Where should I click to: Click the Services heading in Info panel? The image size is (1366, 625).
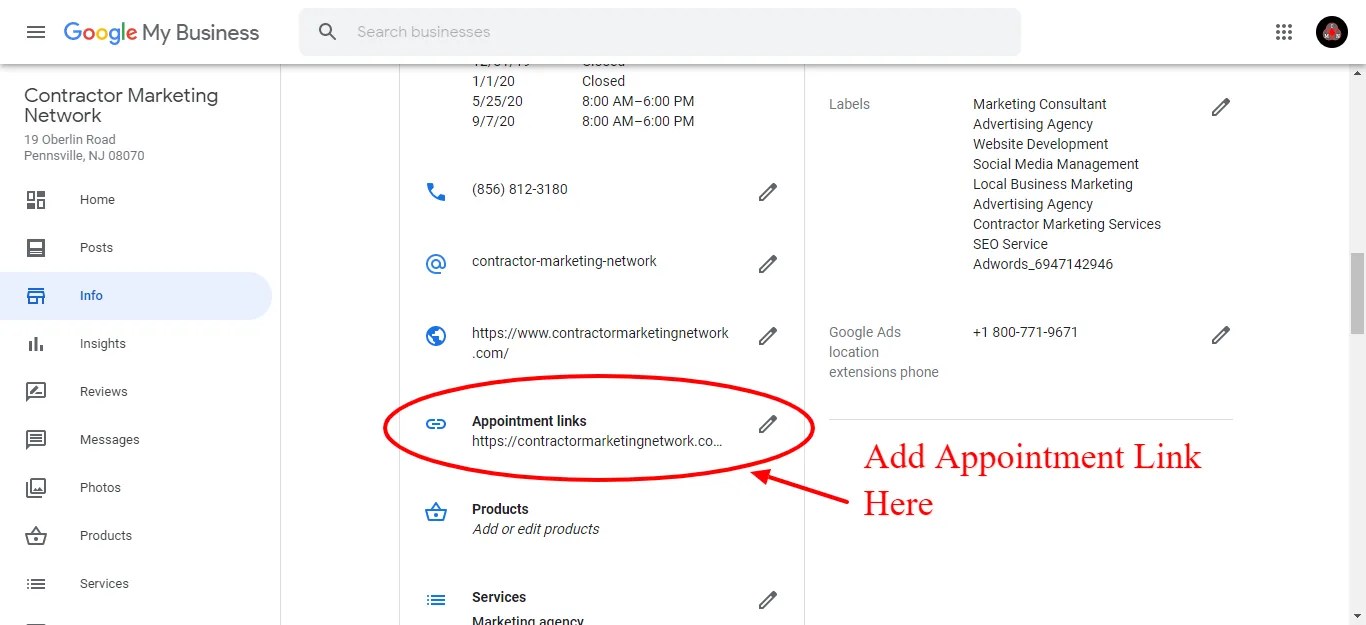point(499,597)
